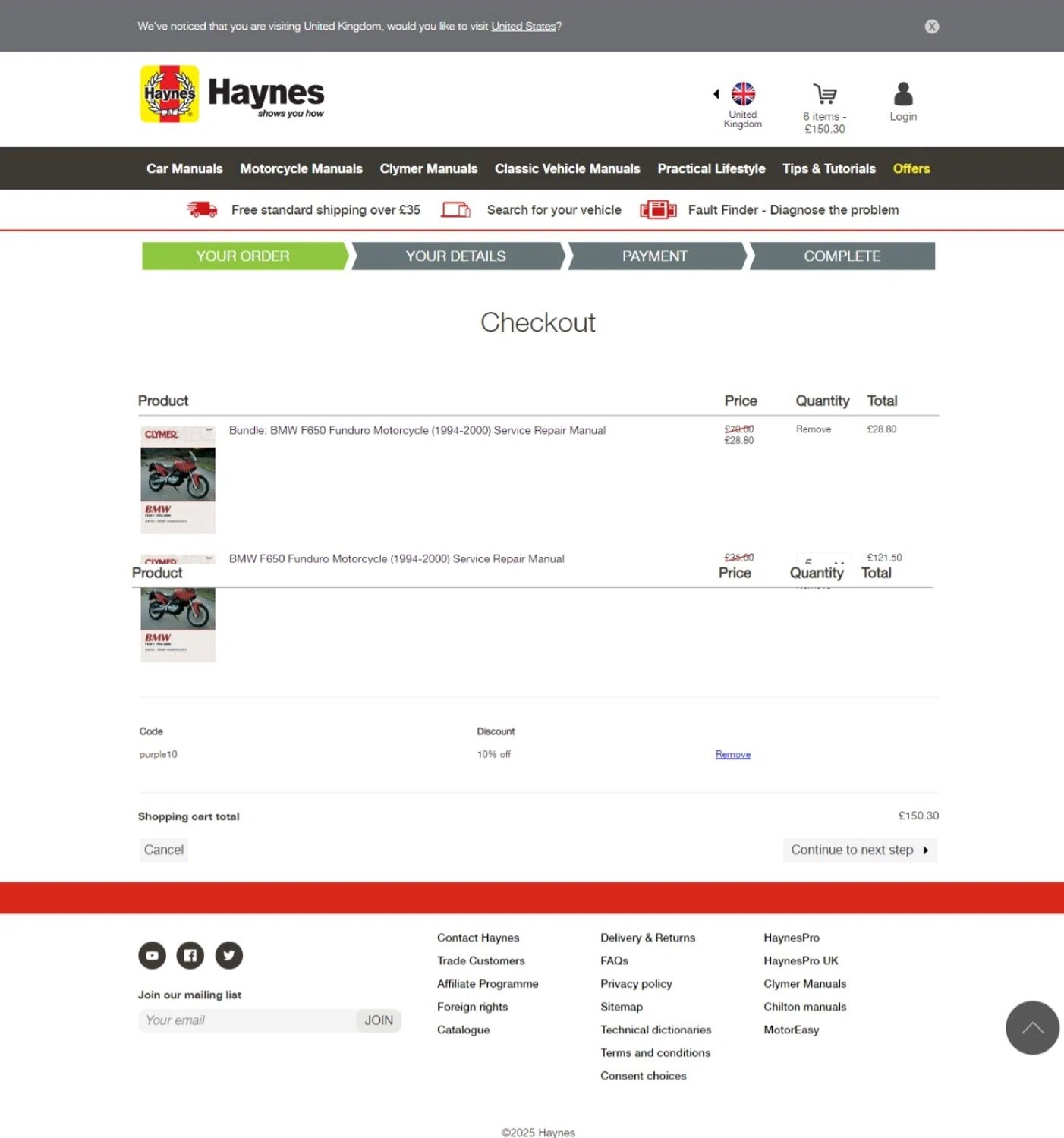
Task: Click the JOIN mailing list button
Action: (379, 1020)
